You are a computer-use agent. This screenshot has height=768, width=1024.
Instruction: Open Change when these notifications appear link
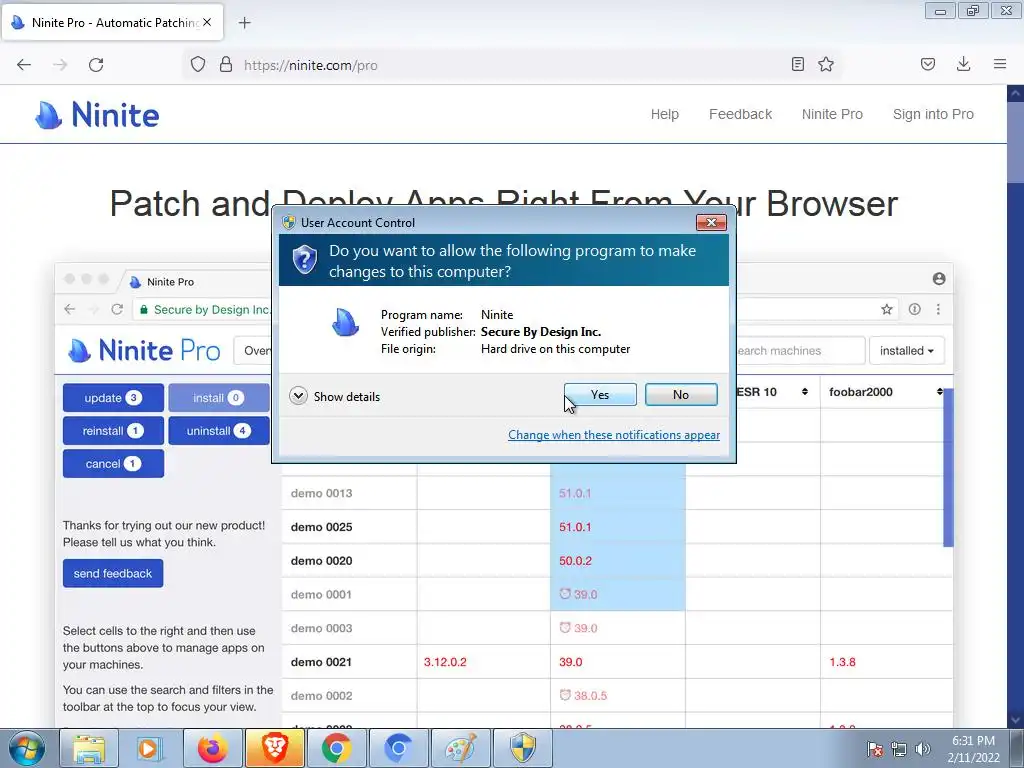[x=614, y=435]
